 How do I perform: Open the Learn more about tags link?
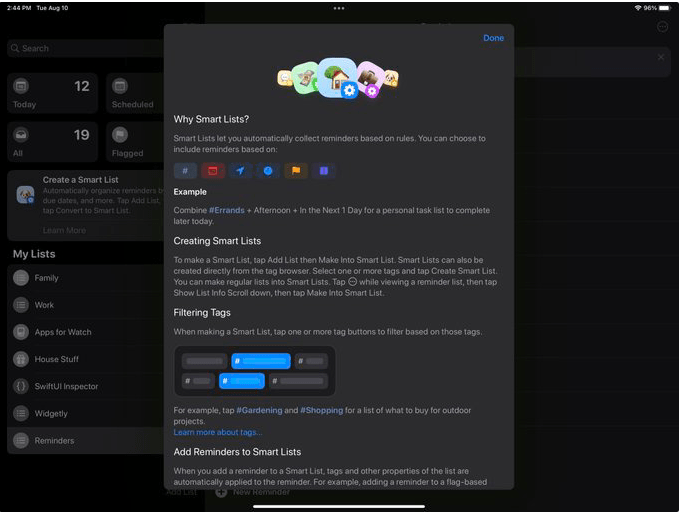(218, 432)
